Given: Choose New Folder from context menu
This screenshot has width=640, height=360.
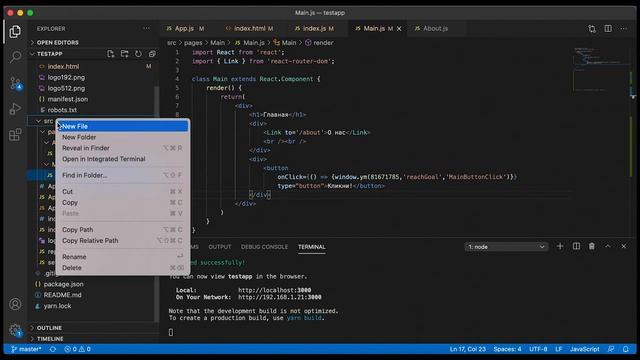Looking at the screenshot, I should point(122,137).
